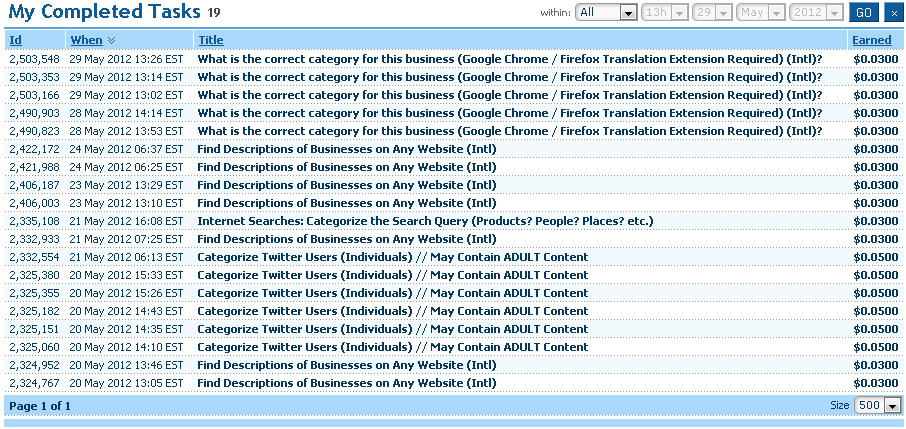The width and height of the screenshot is (906, 429).
Task: Open the page Size 500 dropdown
Action: [877, 405]
